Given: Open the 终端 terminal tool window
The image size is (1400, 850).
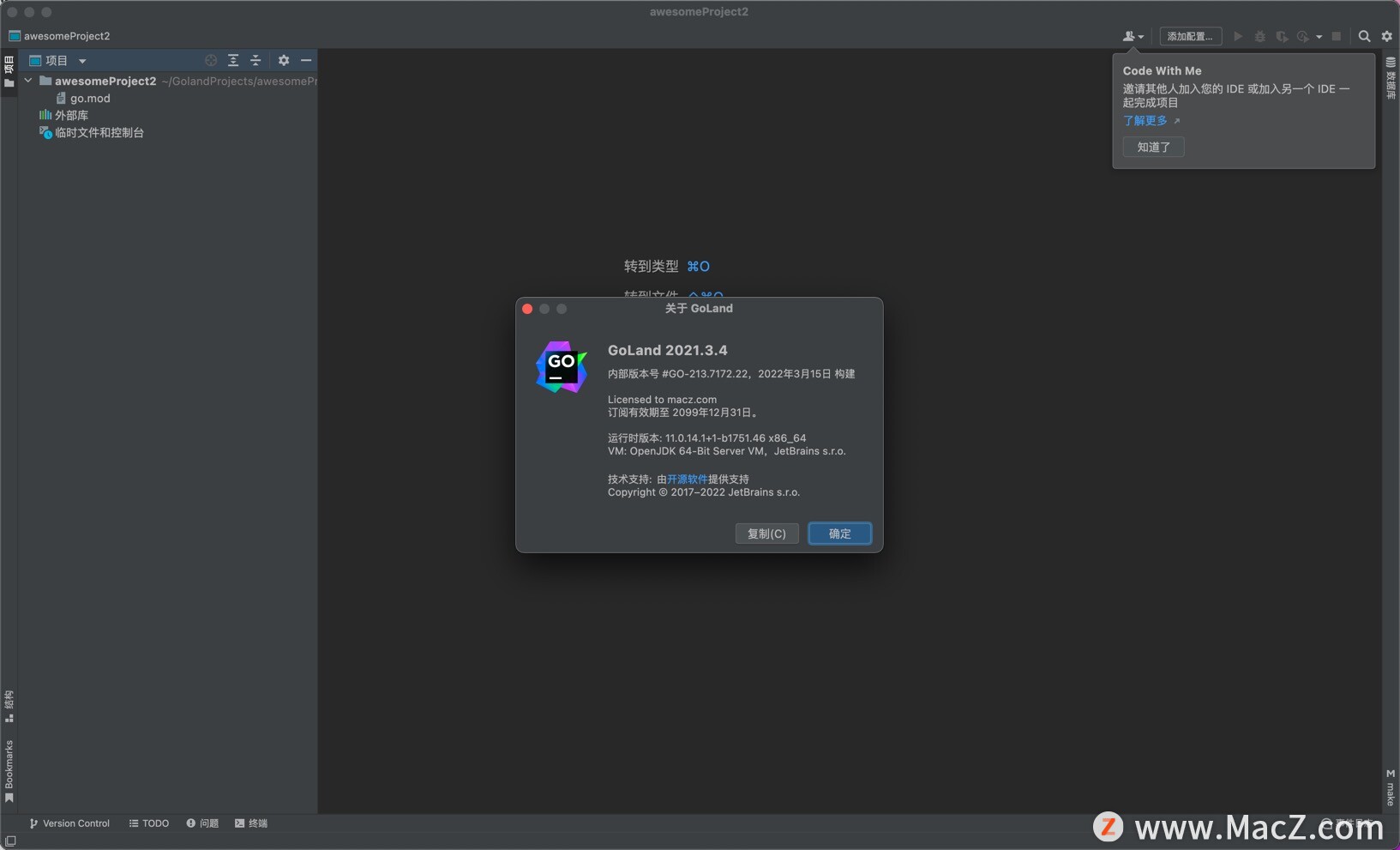Looking at the screenshot, I should [x=251, y=823].
